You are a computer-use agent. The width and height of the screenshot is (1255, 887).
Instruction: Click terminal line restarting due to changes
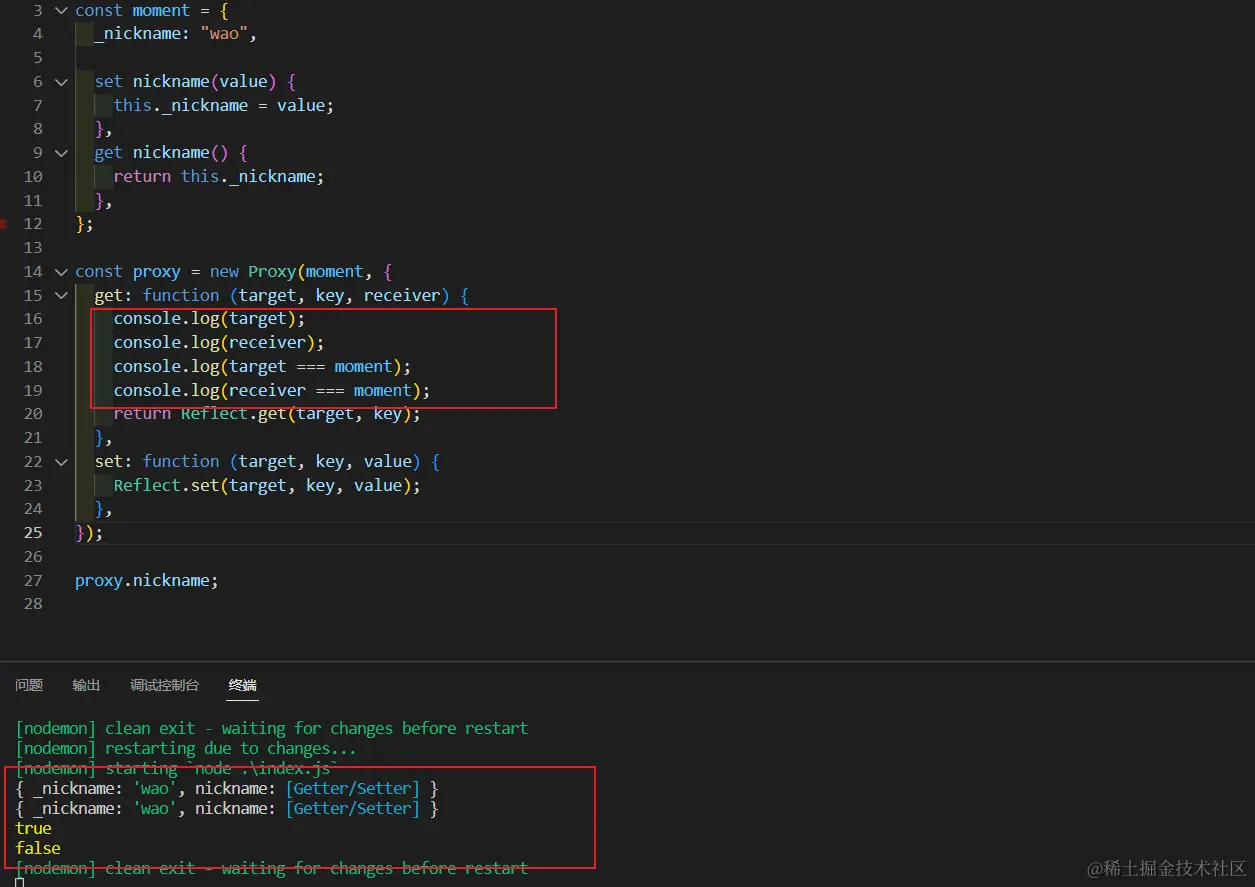[186, 748]
